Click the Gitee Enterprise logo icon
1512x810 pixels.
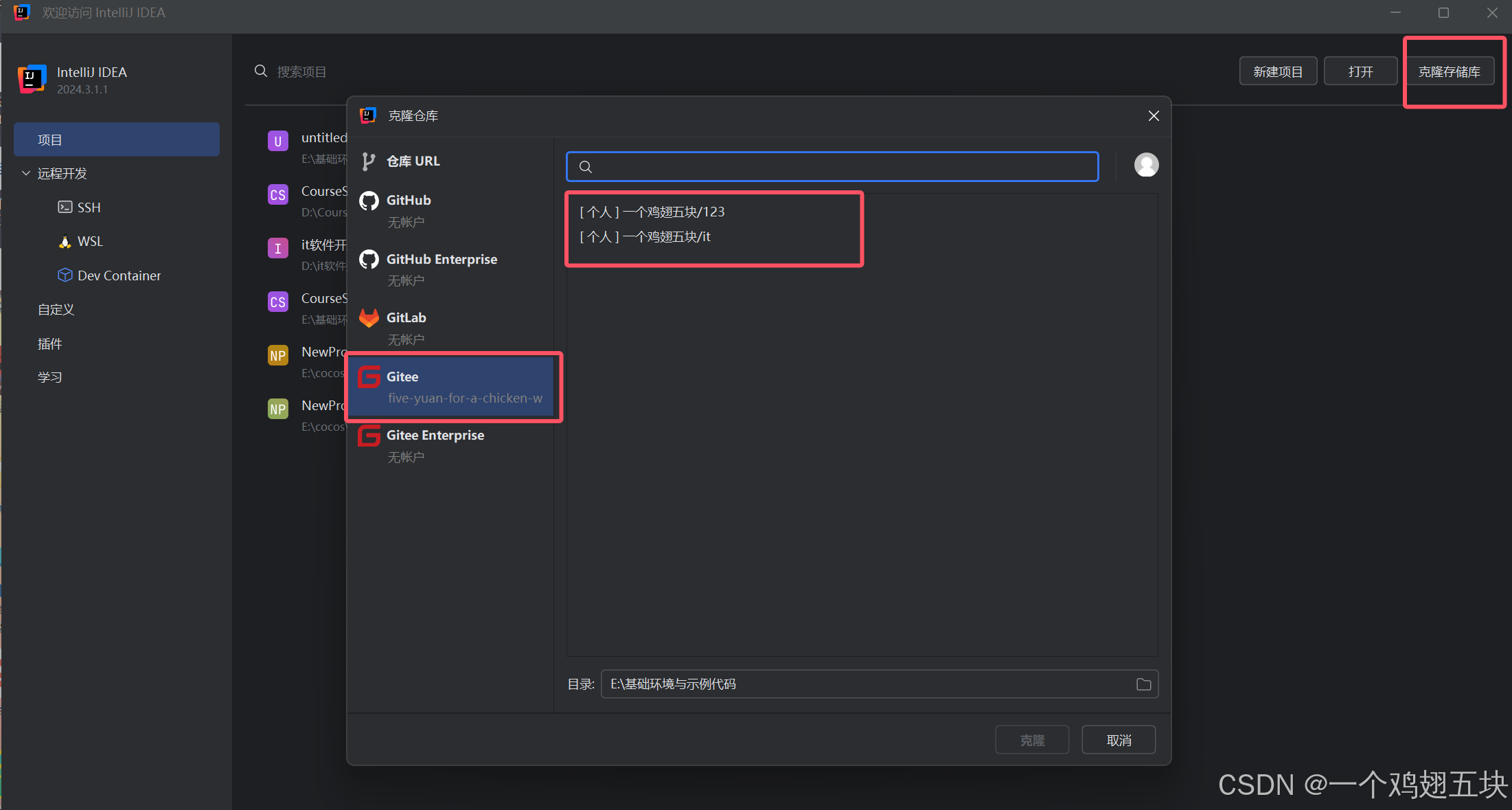pos(369,436)
